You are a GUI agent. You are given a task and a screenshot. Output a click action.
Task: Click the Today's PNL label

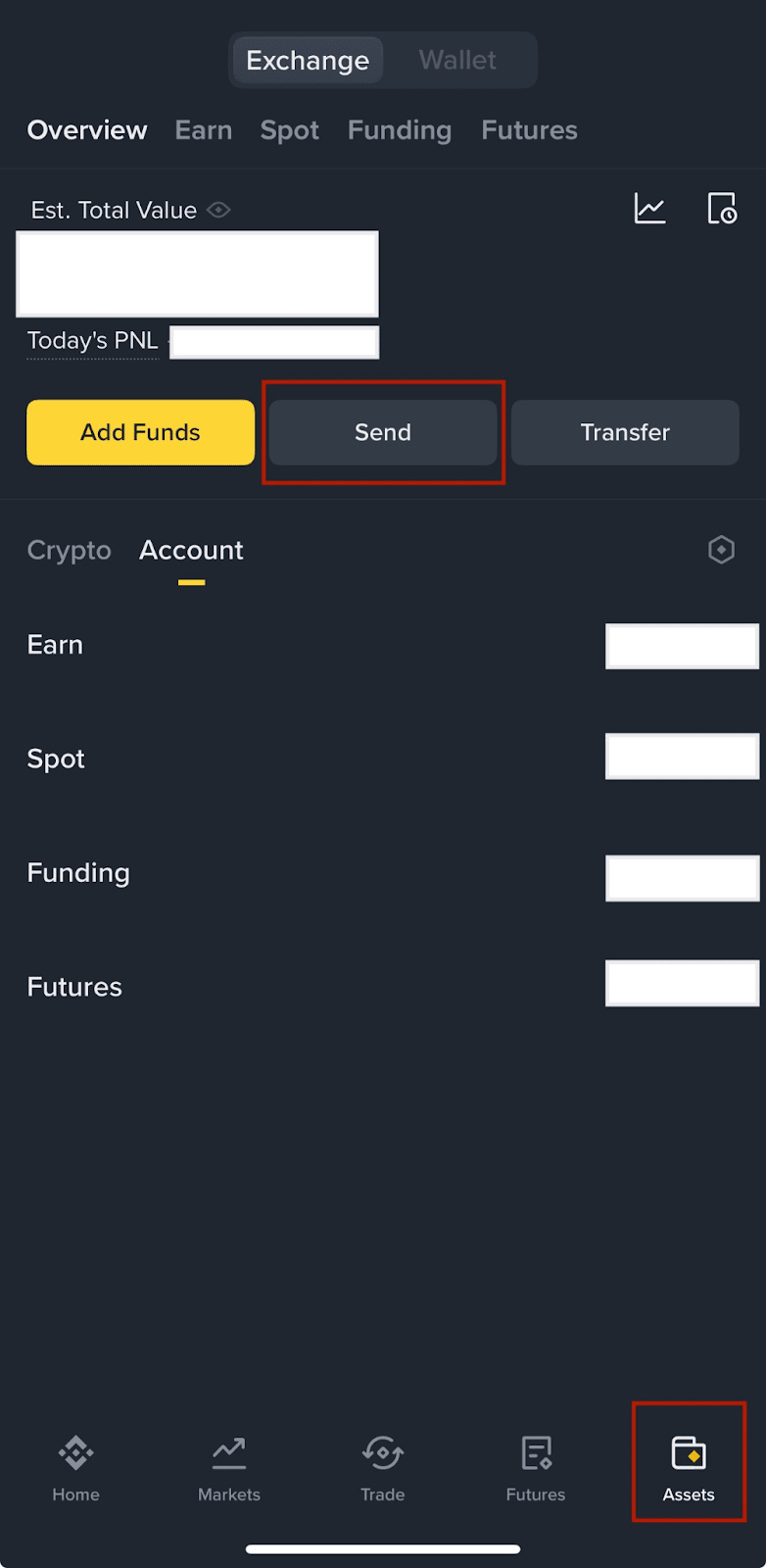click(x=92, y=341)
